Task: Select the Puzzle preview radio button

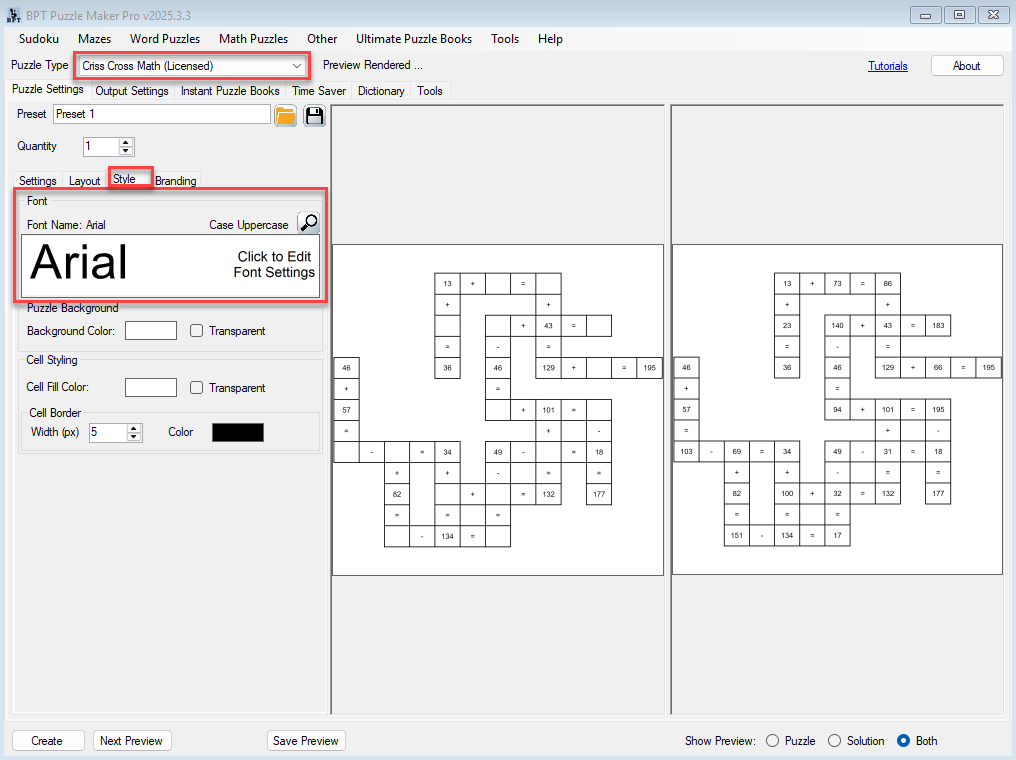Action: click(772, 741)
